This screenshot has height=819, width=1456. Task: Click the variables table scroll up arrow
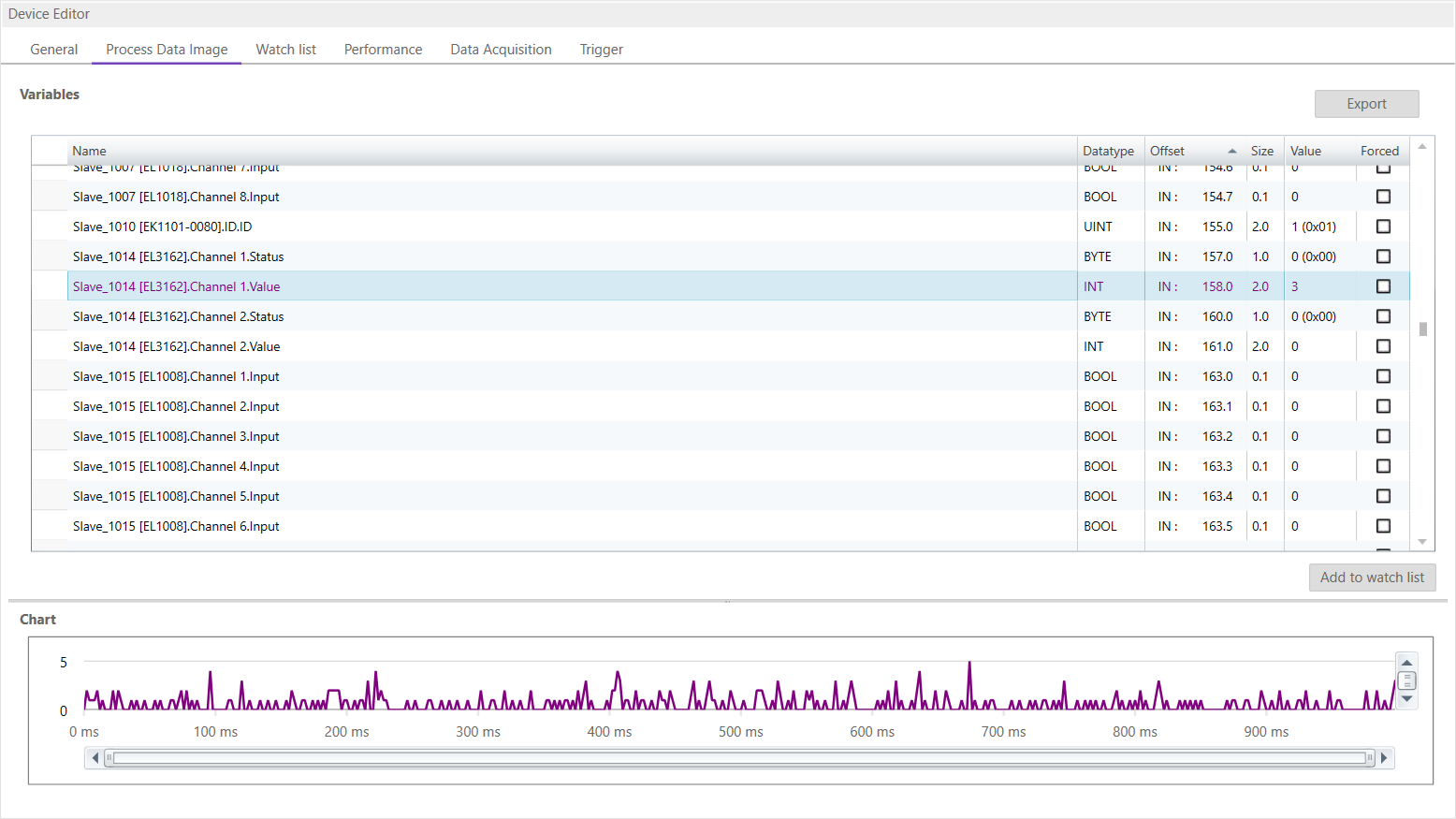[1422, 147]
